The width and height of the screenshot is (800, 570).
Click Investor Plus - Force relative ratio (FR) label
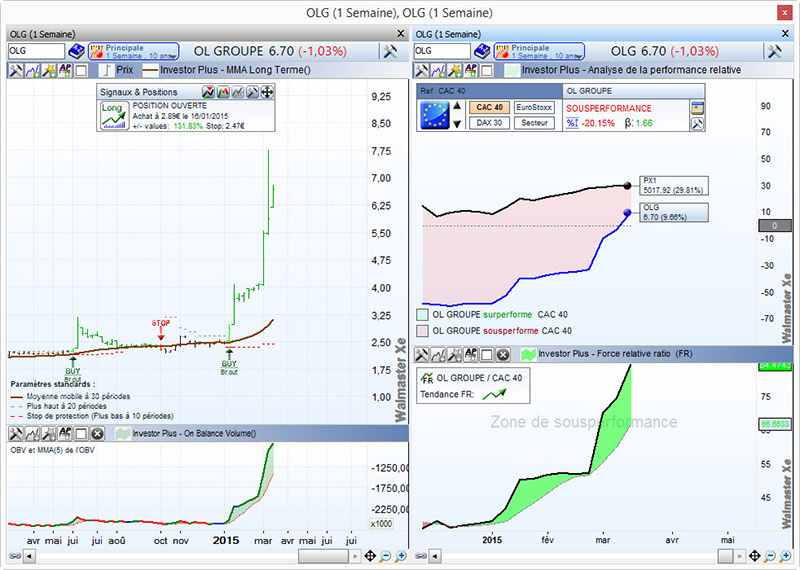[615, 354]
